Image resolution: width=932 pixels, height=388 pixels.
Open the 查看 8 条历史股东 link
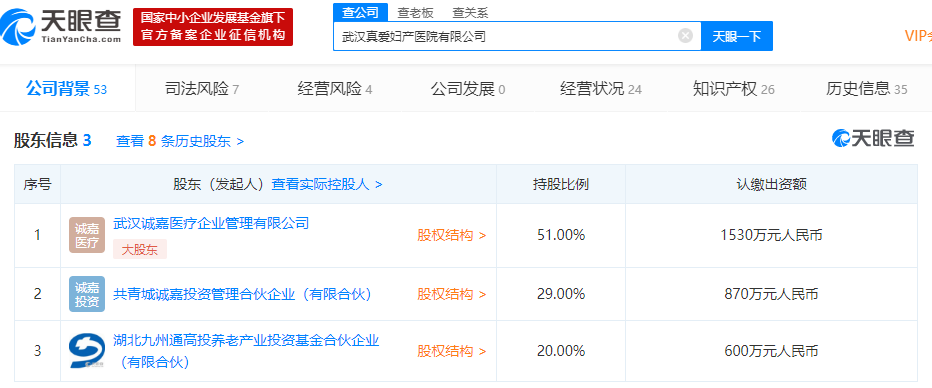tap(180, 141)
